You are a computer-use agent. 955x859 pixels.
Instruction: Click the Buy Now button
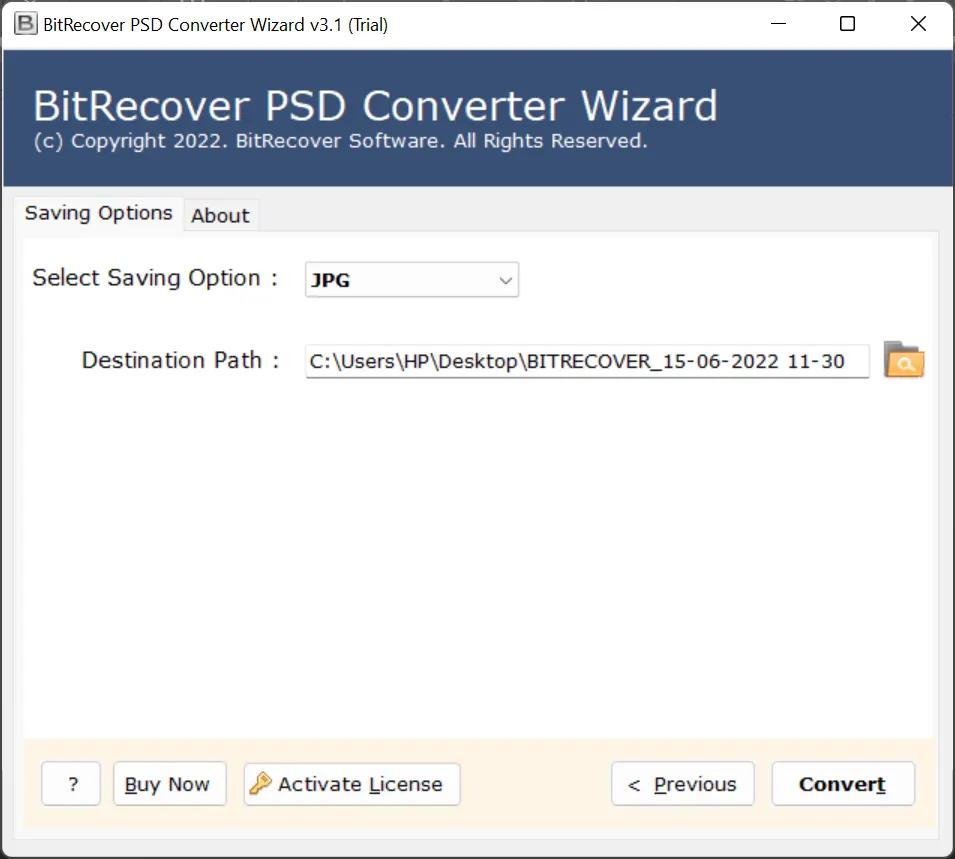(x=169, y=785)
